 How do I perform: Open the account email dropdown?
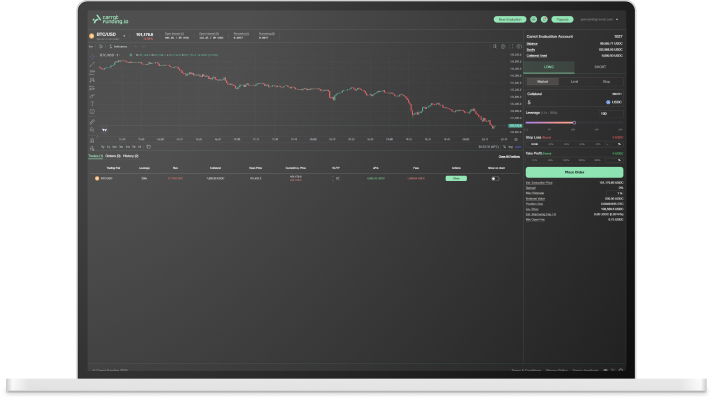coord(599,20)
